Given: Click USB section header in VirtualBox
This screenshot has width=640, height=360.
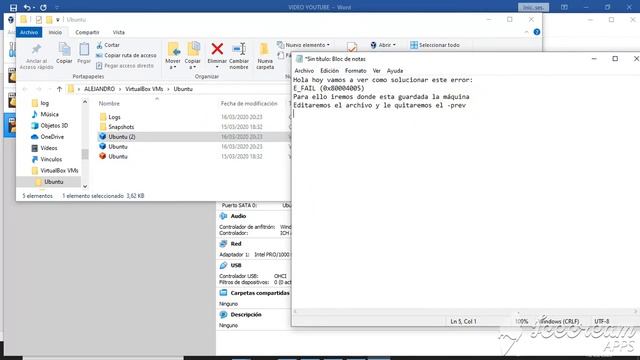Looking at the screenshot, I should point(236,265).
